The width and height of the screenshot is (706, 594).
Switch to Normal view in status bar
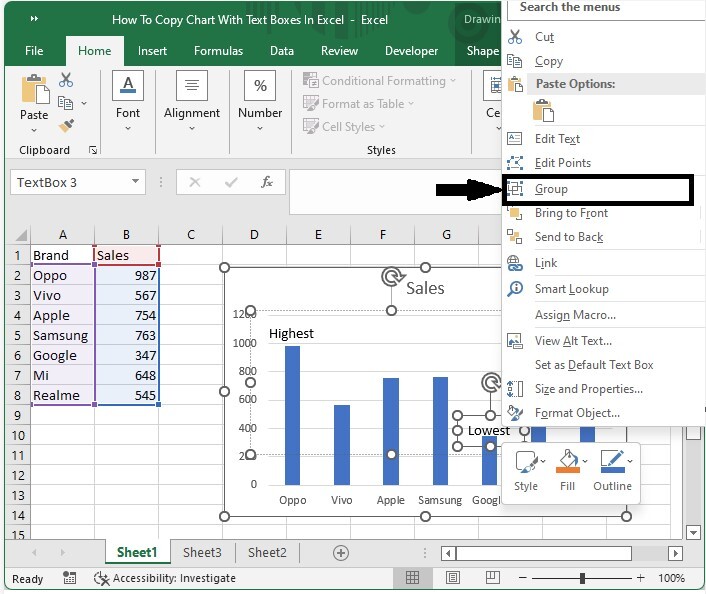click(412, 578)
